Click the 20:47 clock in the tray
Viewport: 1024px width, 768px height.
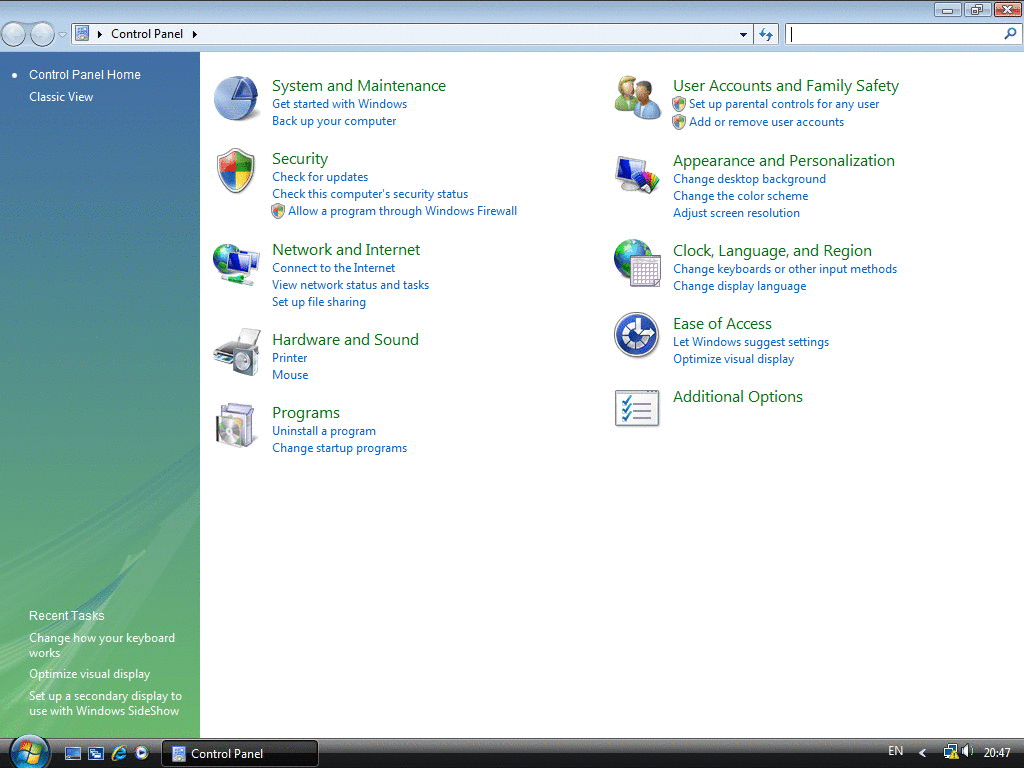(997, 753)
